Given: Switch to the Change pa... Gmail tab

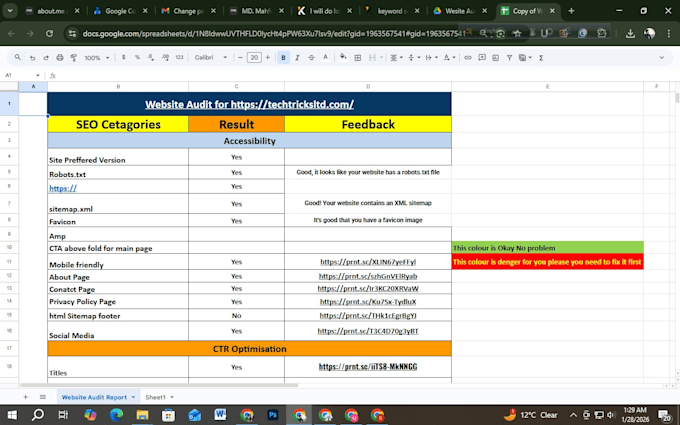Looking at the screenshot, I should (x=188, y=11).
